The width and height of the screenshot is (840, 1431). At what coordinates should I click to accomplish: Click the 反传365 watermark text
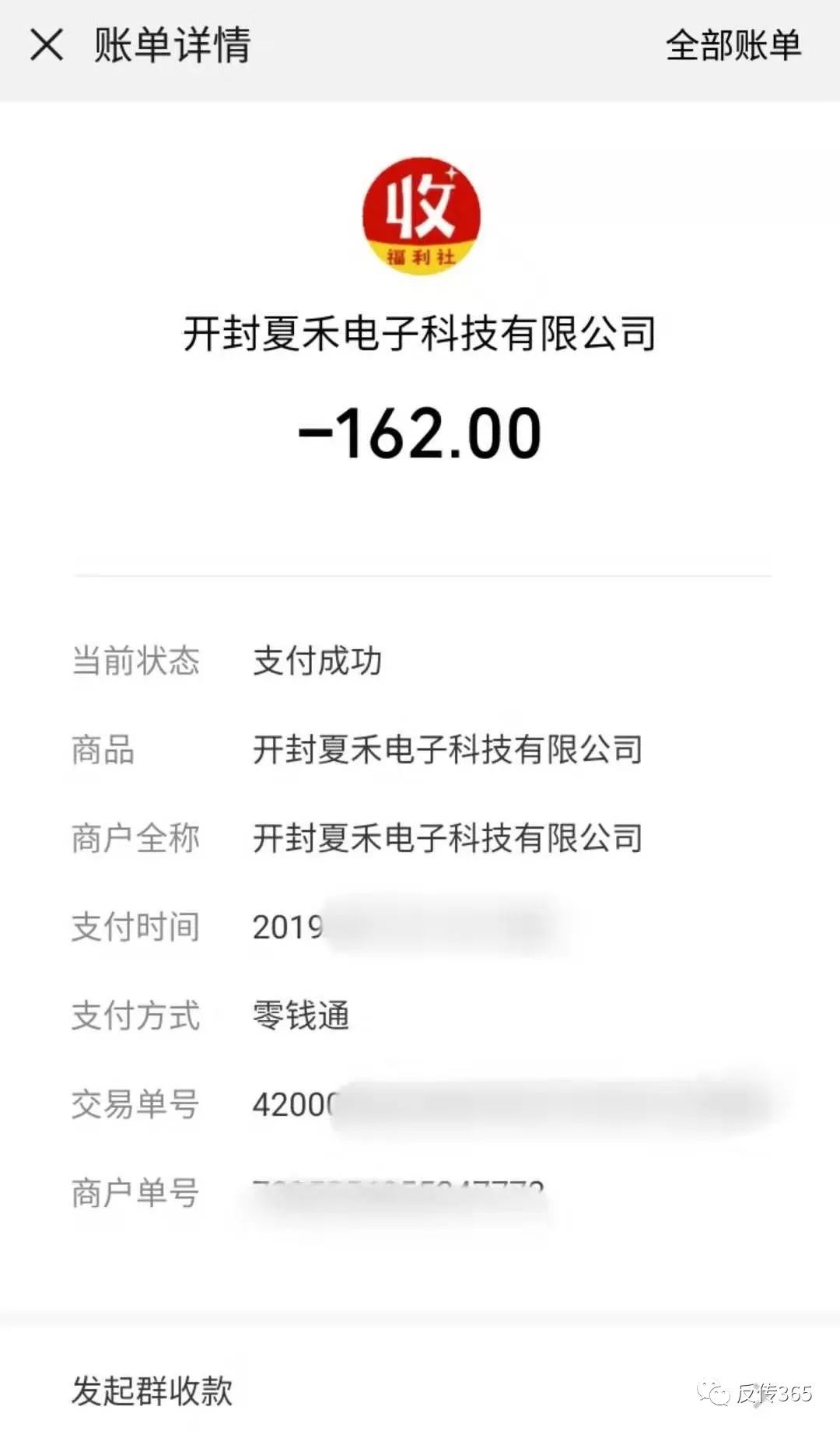775,1393
